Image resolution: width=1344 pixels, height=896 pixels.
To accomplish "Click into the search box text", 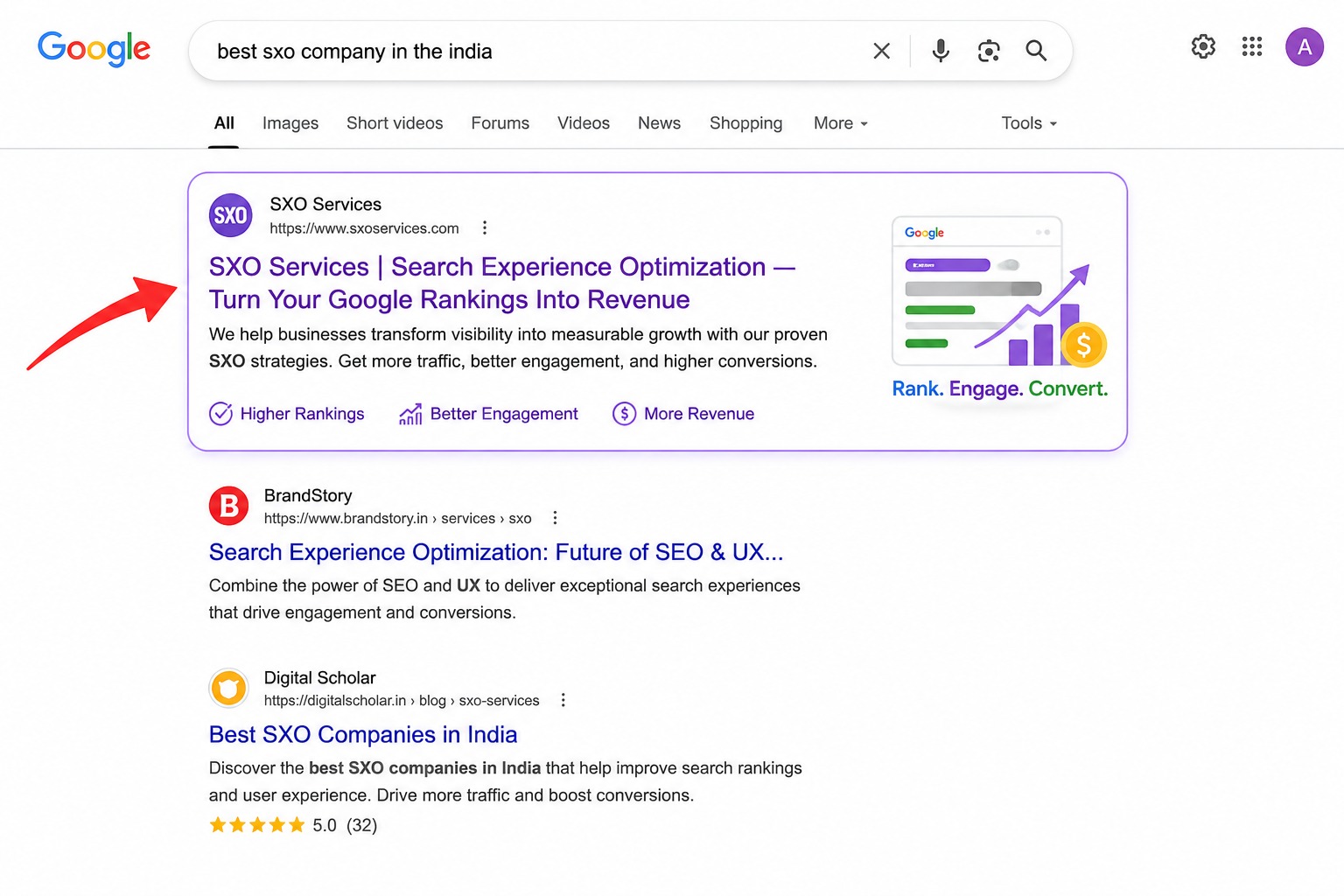I will [x=354, y=52].
